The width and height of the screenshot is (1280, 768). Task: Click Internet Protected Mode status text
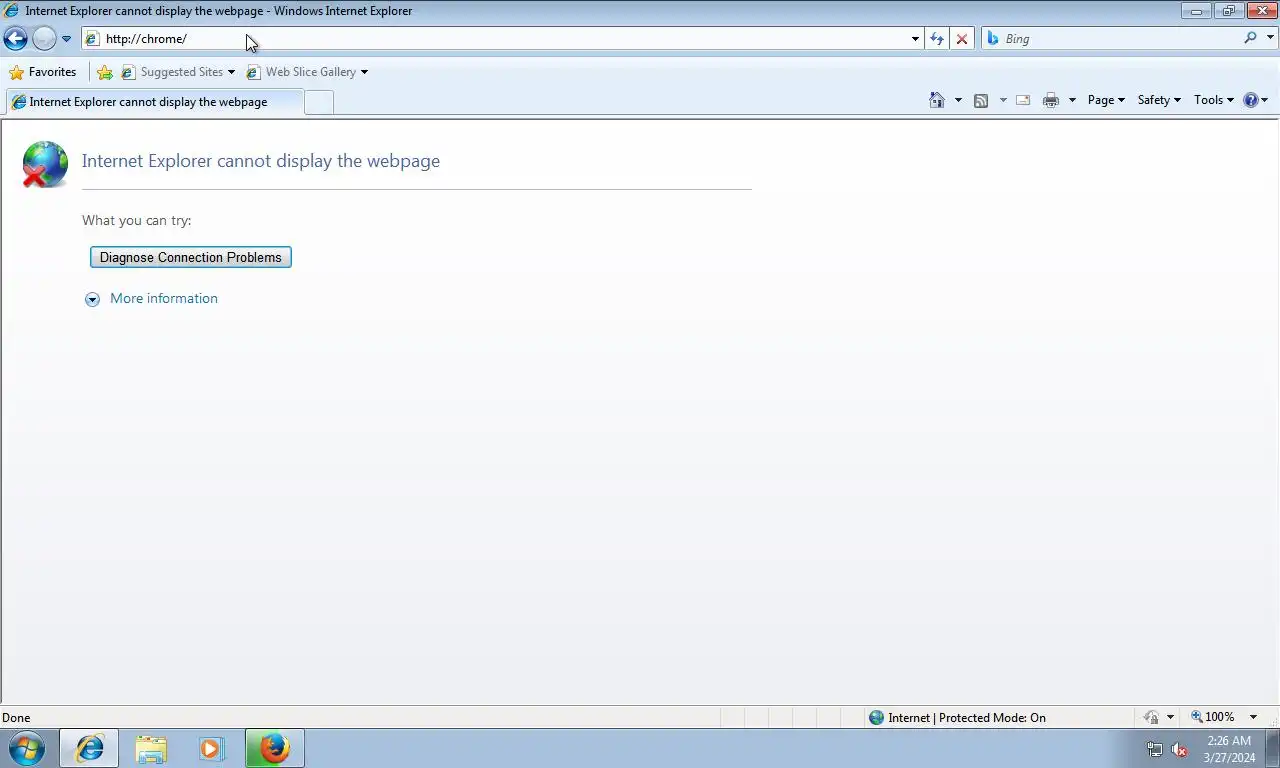point(967,717)
